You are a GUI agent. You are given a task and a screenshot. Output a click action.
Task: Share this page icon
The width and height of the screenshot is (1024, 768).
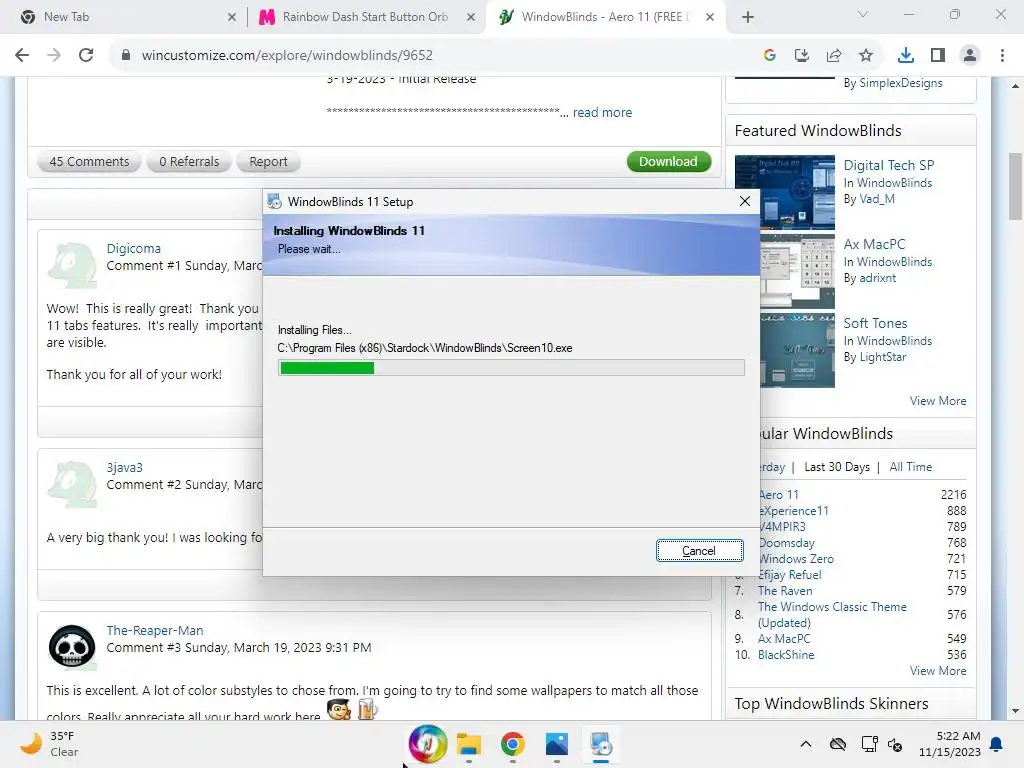click(833, 56)
